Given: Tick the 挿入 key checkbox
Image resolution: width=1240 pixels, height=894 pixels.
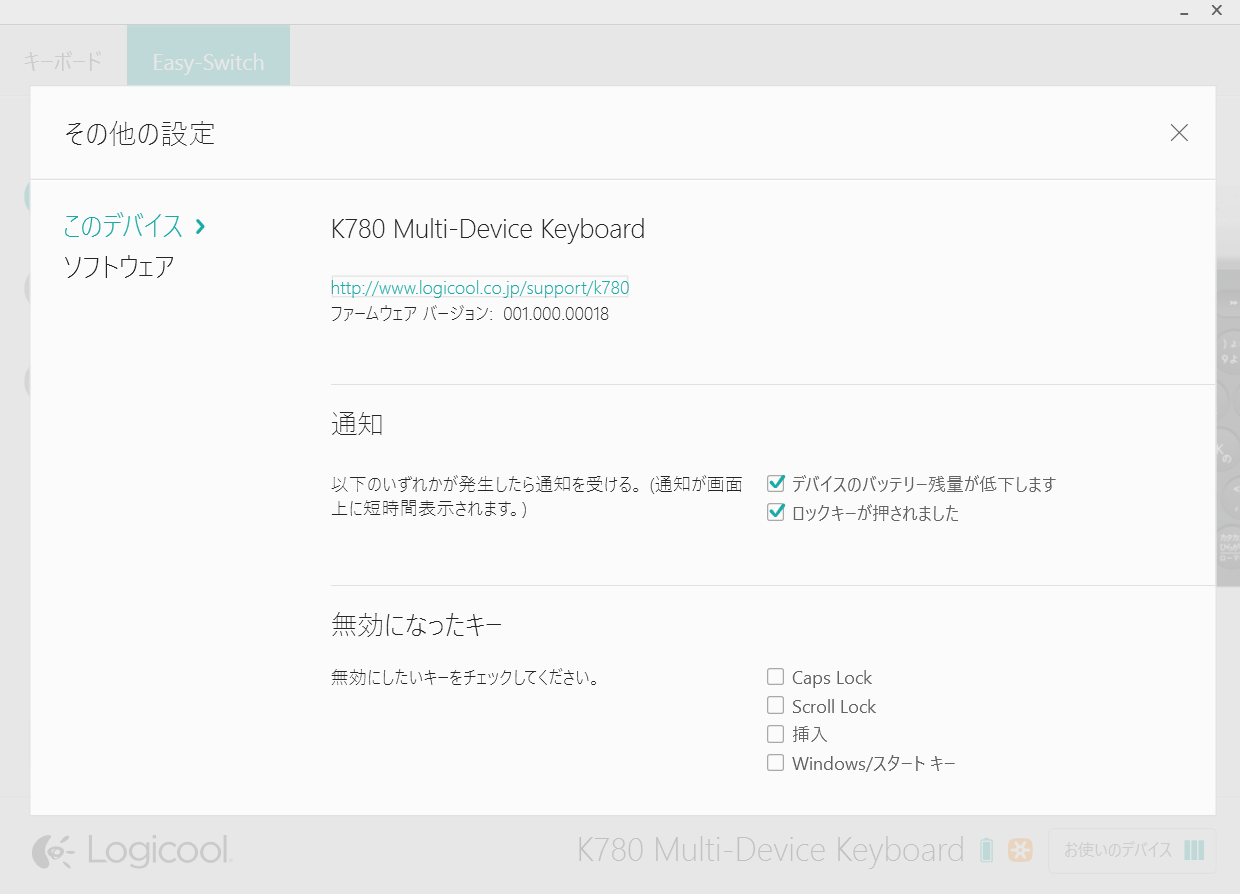Looking at the screenshot, I should tap(775, 734).
